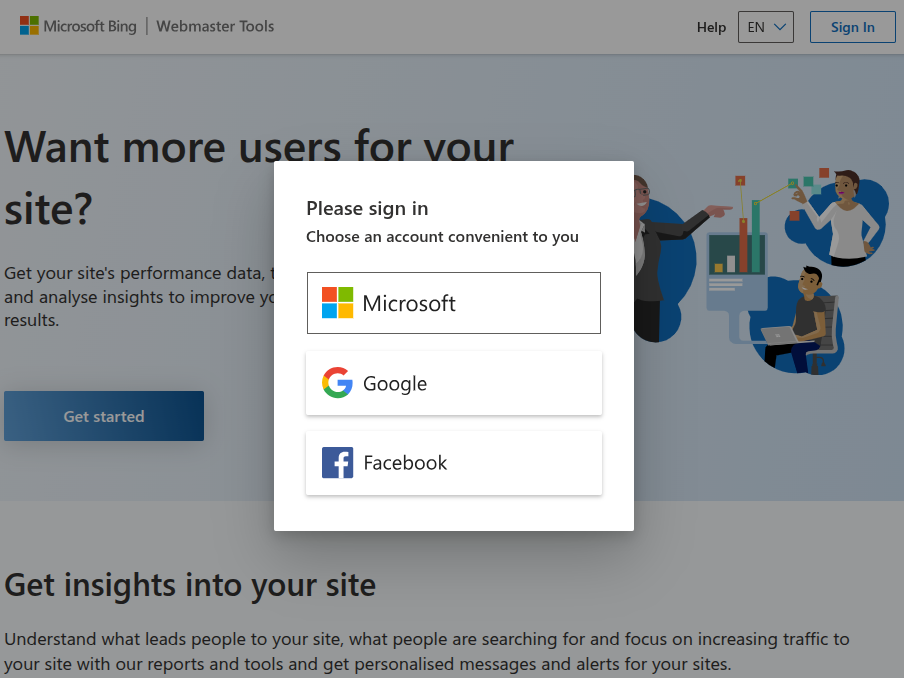904x678 pixels.
Task: Open the EN language dropdown
Action: pos(765,27)
